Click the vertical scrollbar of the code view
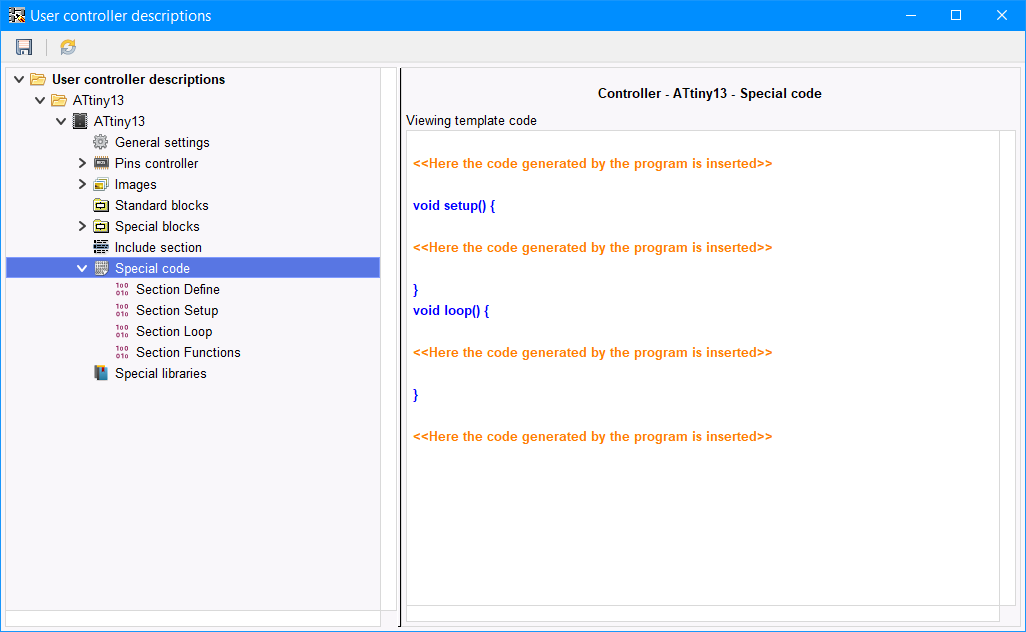The image size is (1026, 632). tap(1007, 368)
